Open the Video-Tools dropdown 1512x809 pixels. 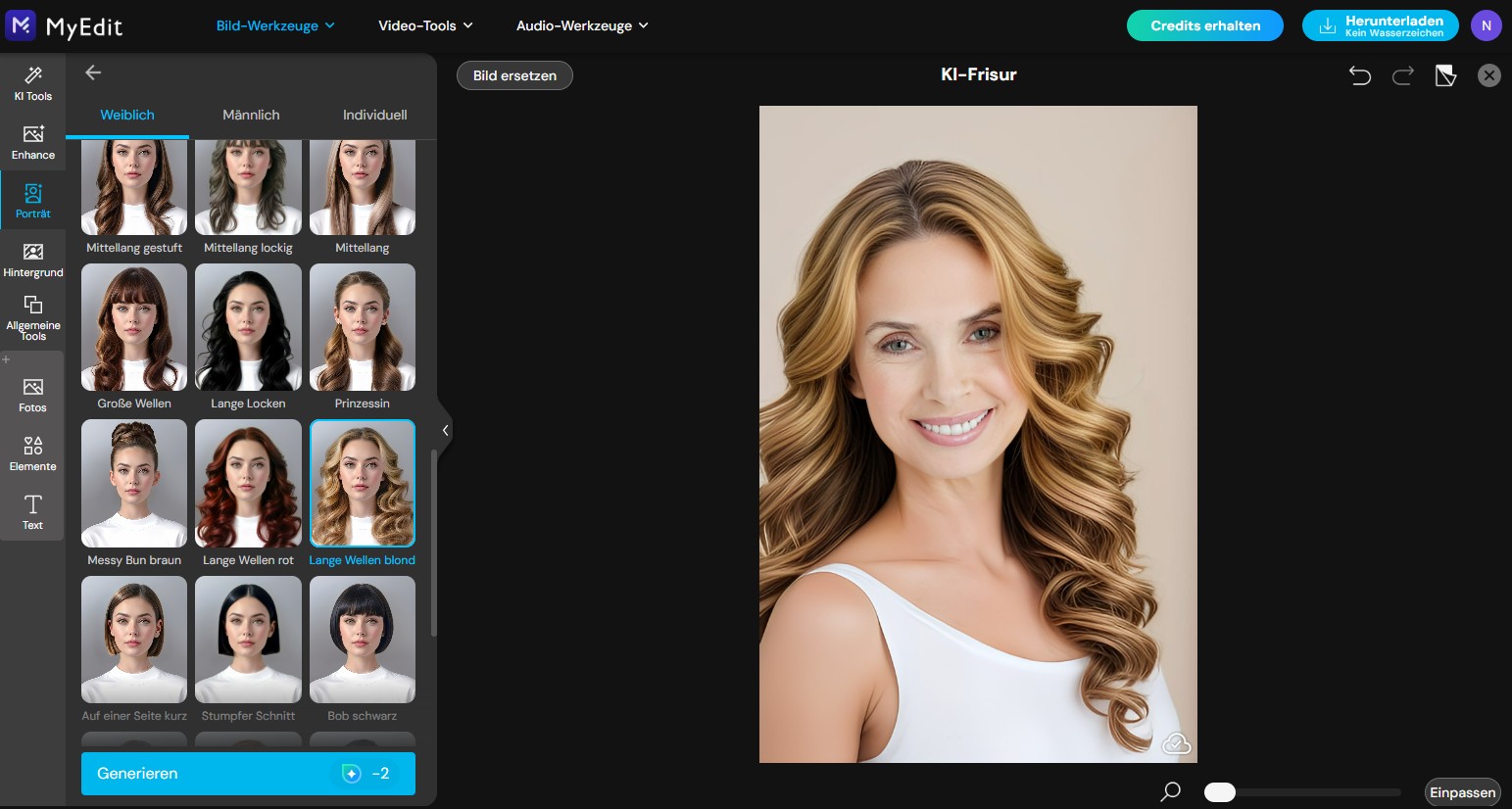423,25
